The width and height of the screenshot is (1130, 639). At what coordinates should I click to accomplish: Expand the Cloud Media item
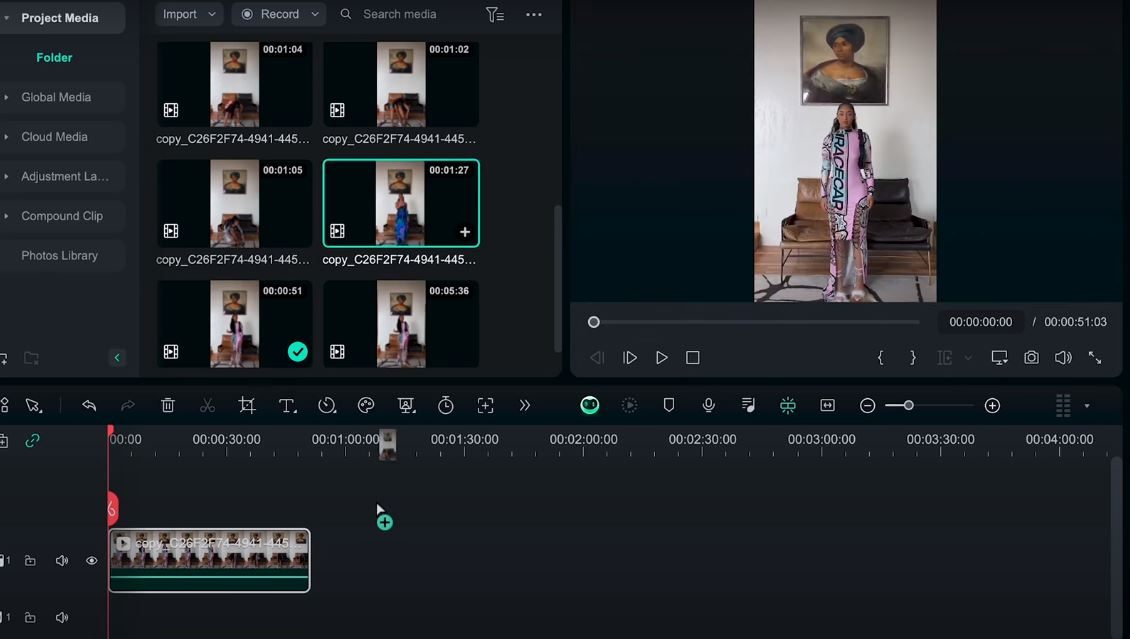click(6, 137)
